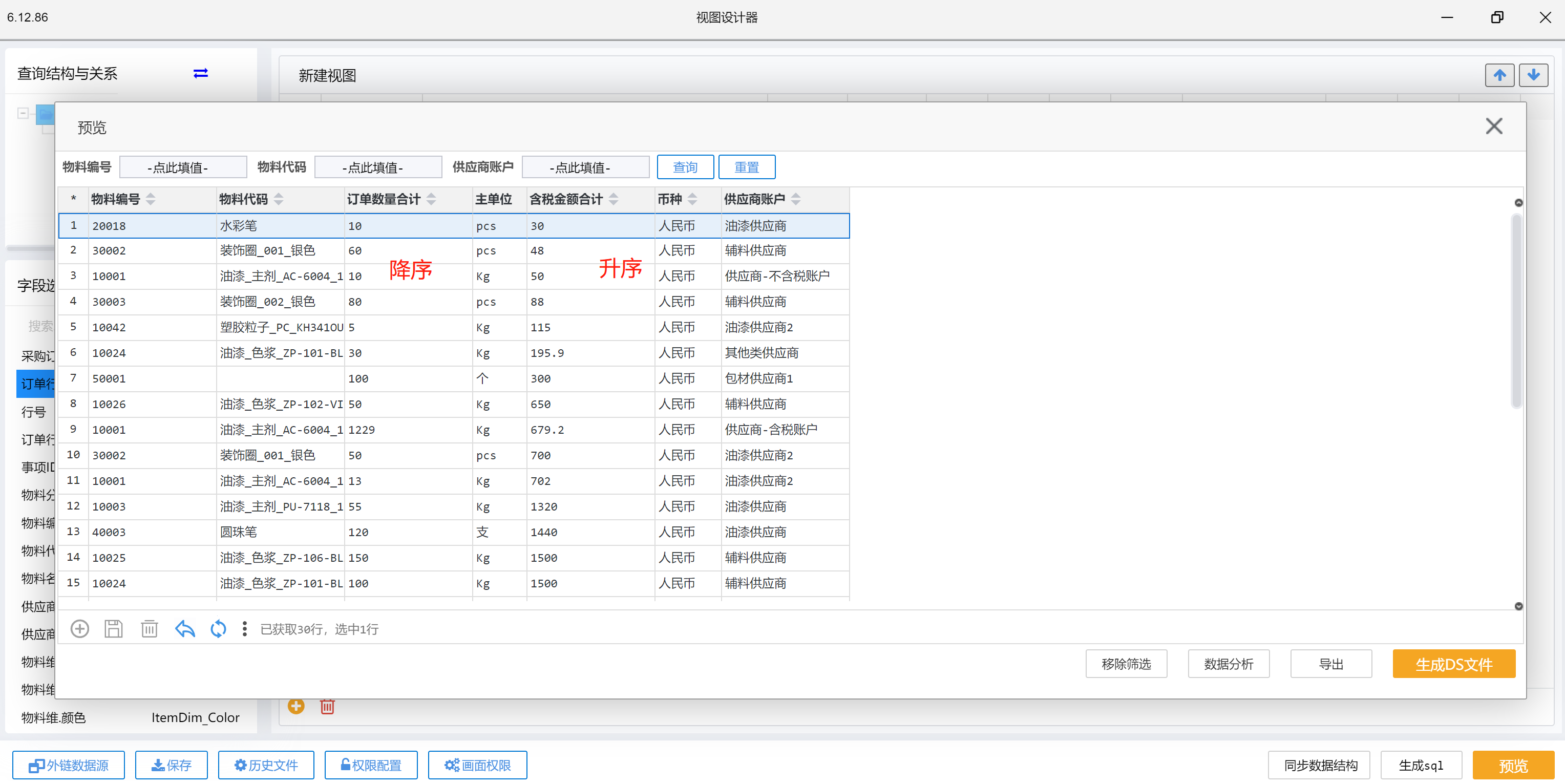Click the 外链数据源 button
The width and height of the screenshot is (1565, 784).
point(69,765)
